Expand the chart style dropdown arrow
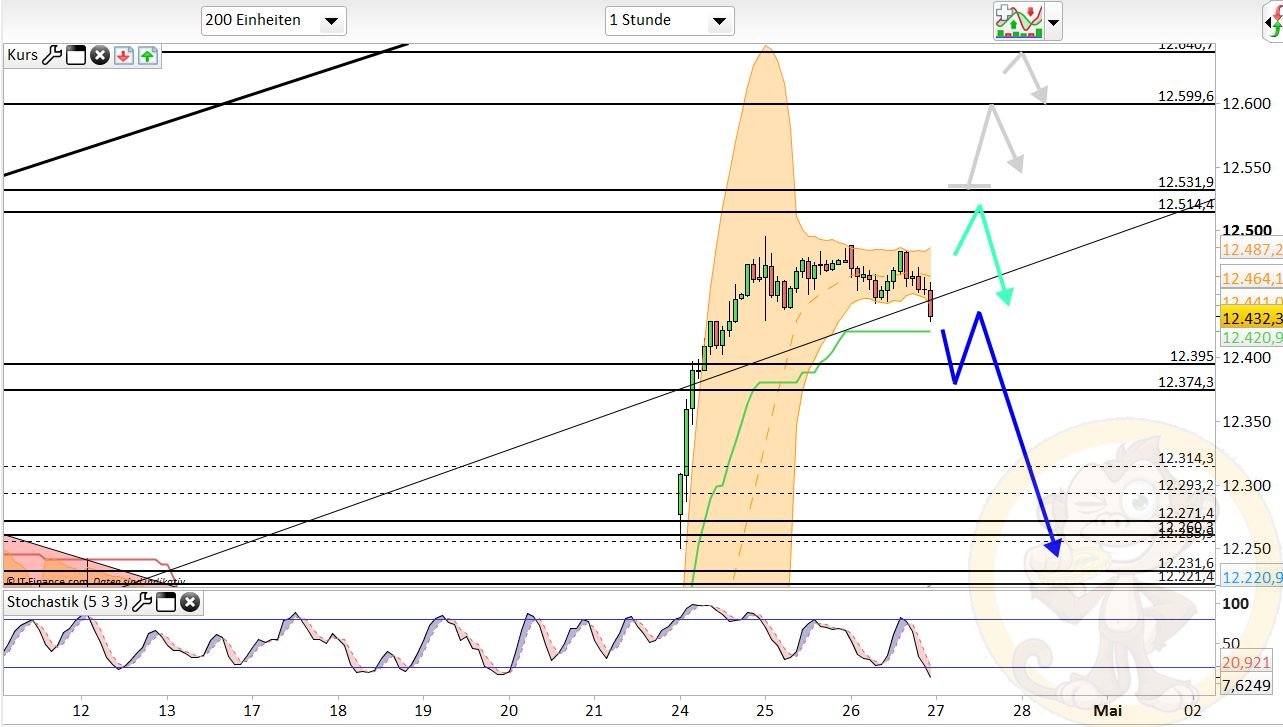The image size is (1283, 727). click(x=1053, y=20)
